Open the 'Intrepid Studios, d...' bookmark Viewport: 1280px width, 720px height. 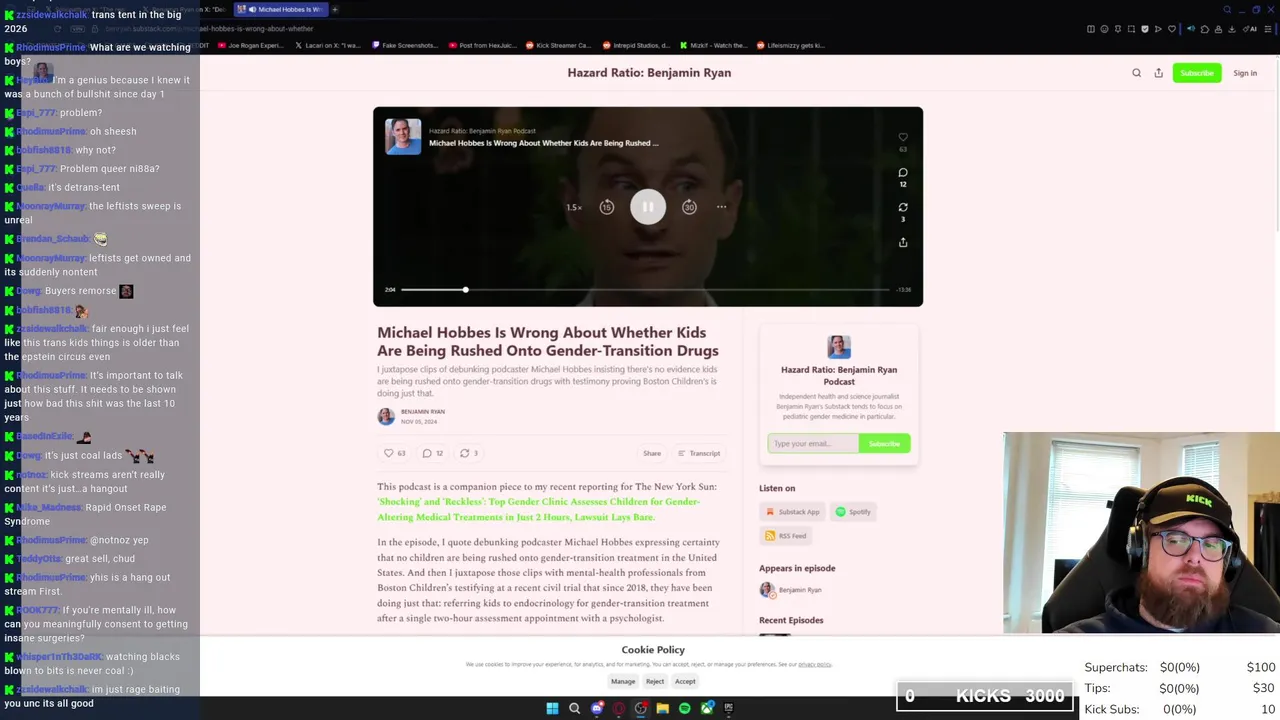pos(635,45)
